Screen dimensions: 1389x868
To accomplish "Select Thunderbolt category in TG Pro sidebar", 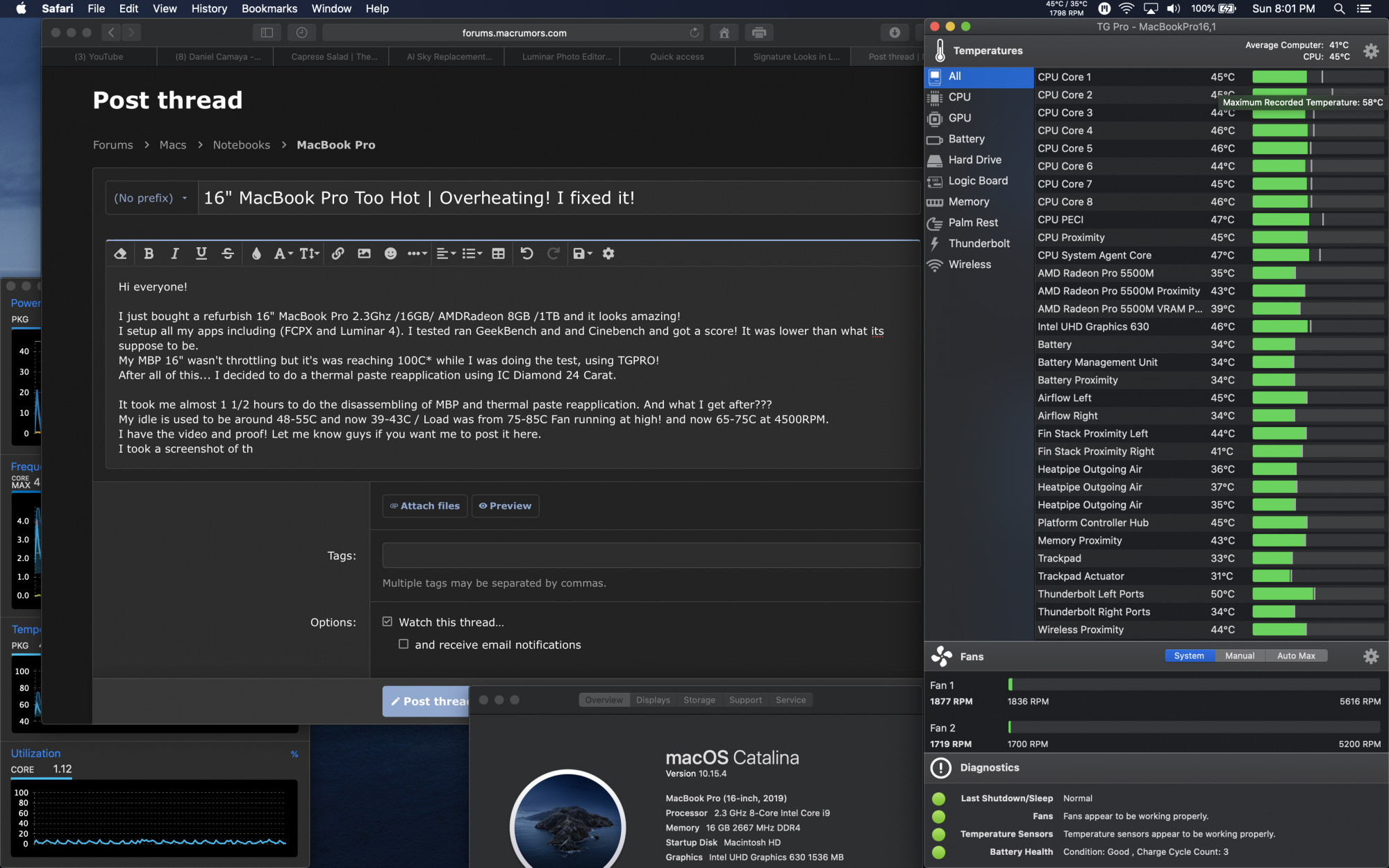I will [979, 243].
